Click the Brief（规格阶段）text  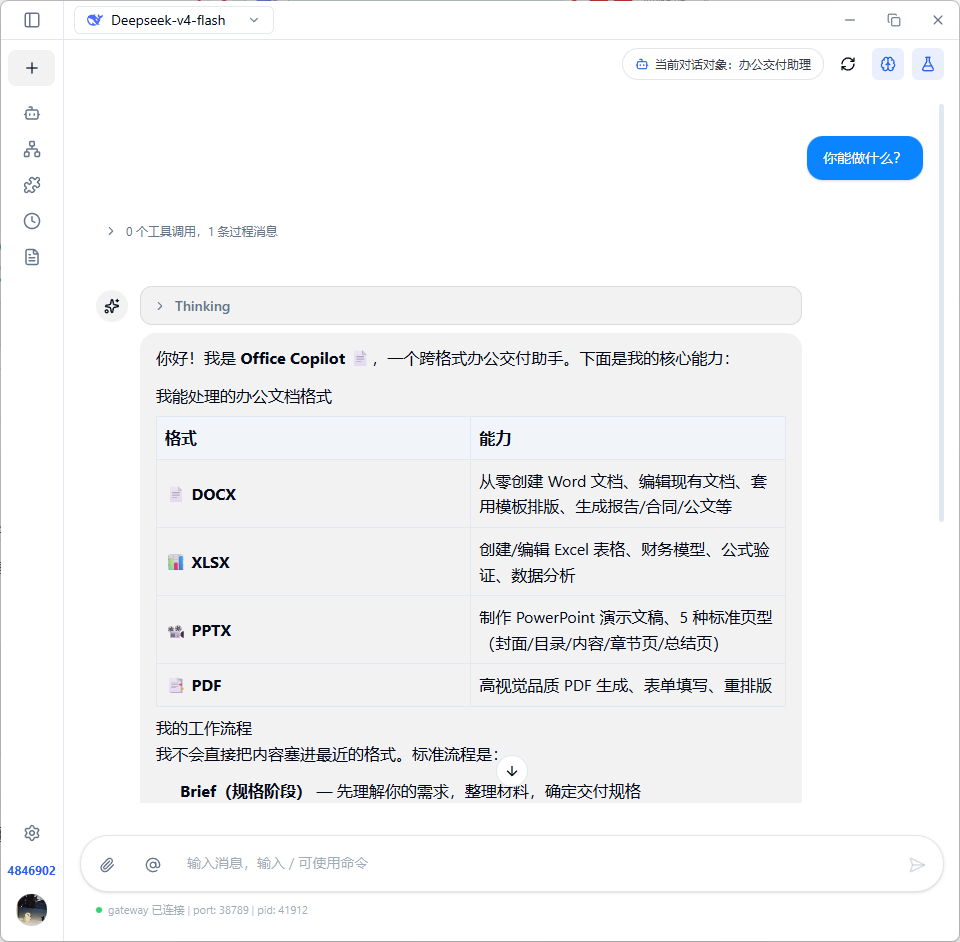coord(241,791)
